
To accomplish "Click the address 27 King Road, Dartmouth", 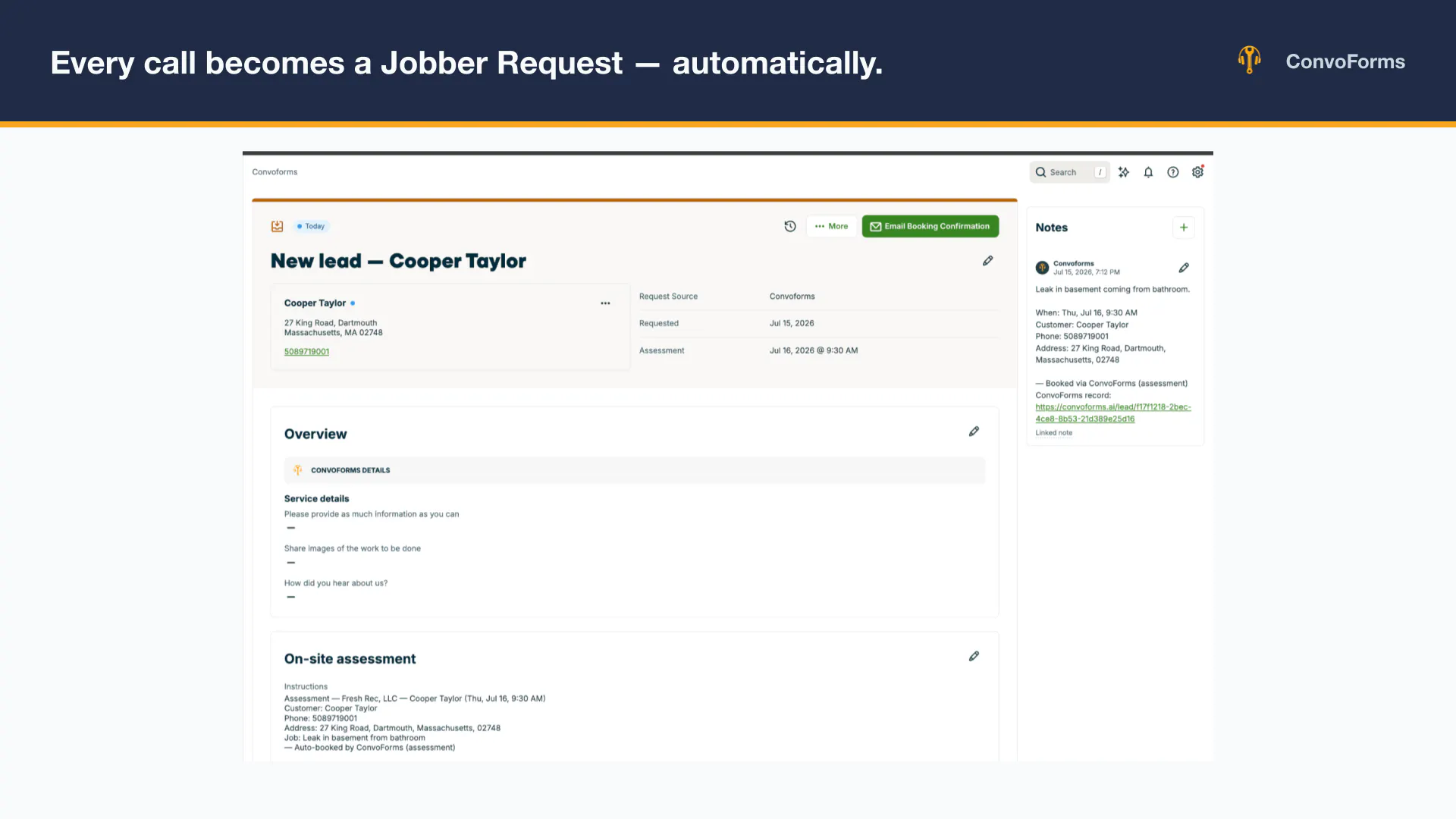I will (x=331, y=323).
